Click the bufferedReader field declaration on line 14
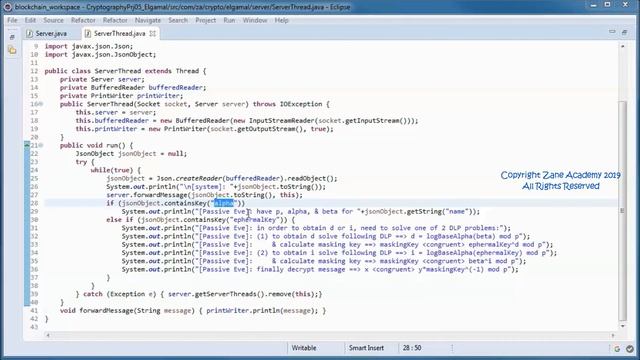This screenshot has height=360, width=640. [x=133, y=87]
